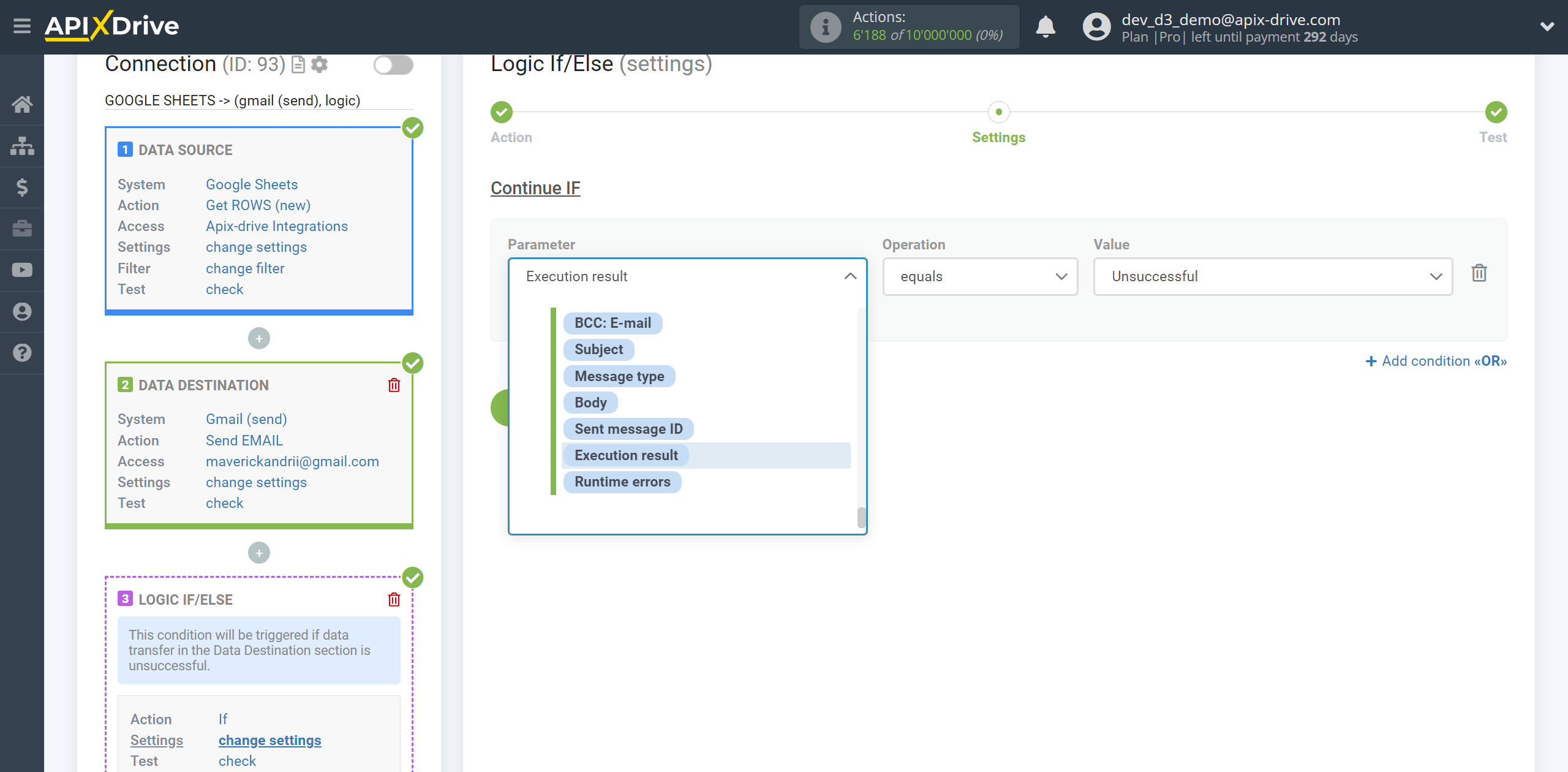Select Message type parameter option
Image resolution: width=1568 pixels, height=772 pixels.
pyautogui.click(x=619, y=376)
